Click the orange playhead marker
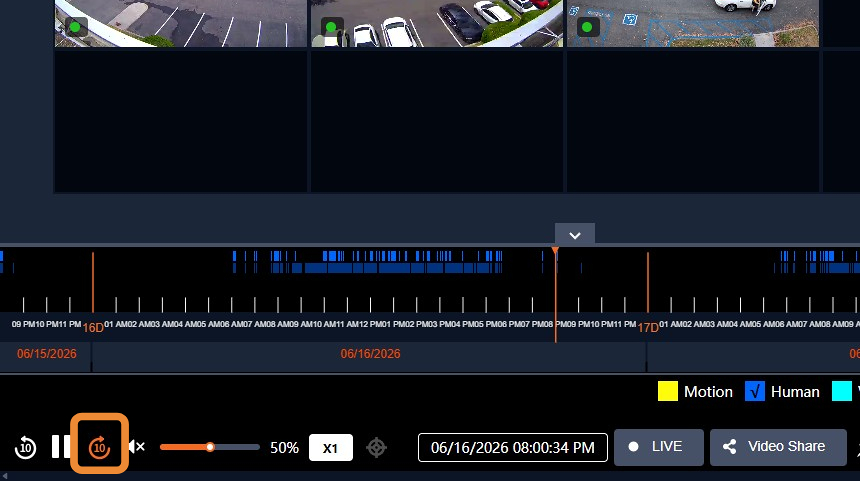The height and width of the screenshot is (481, 860). [555, 251]
